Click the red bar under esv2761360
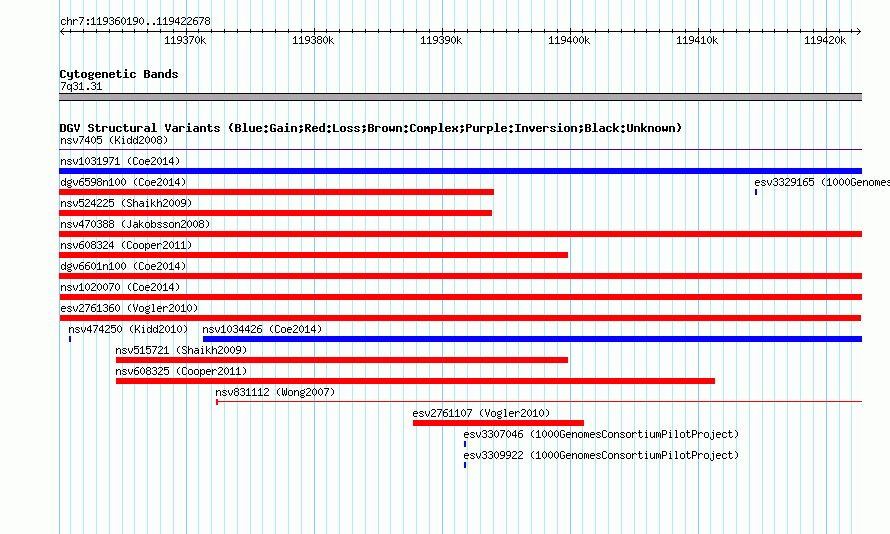Viewport: 890px width, 534px height. pyautogui.click(x=460, y=318)
